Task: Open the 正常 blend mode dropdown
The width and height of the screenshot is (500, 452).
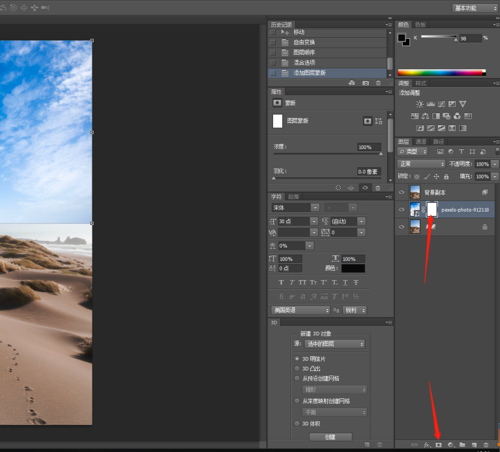Action: pos(421,164)
